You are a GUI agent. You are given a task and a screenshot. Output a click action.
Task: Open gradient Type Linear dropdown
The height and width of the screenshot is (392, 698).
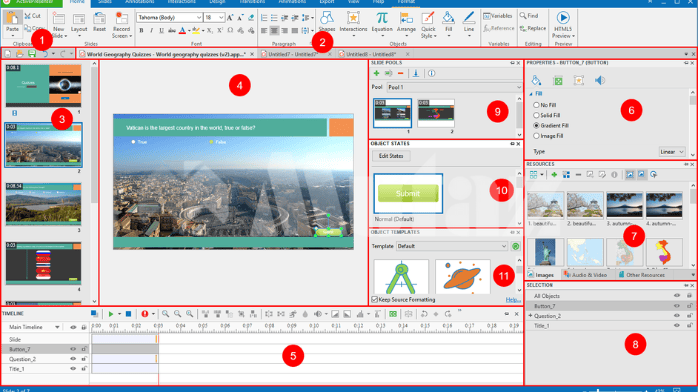[672, 152]
